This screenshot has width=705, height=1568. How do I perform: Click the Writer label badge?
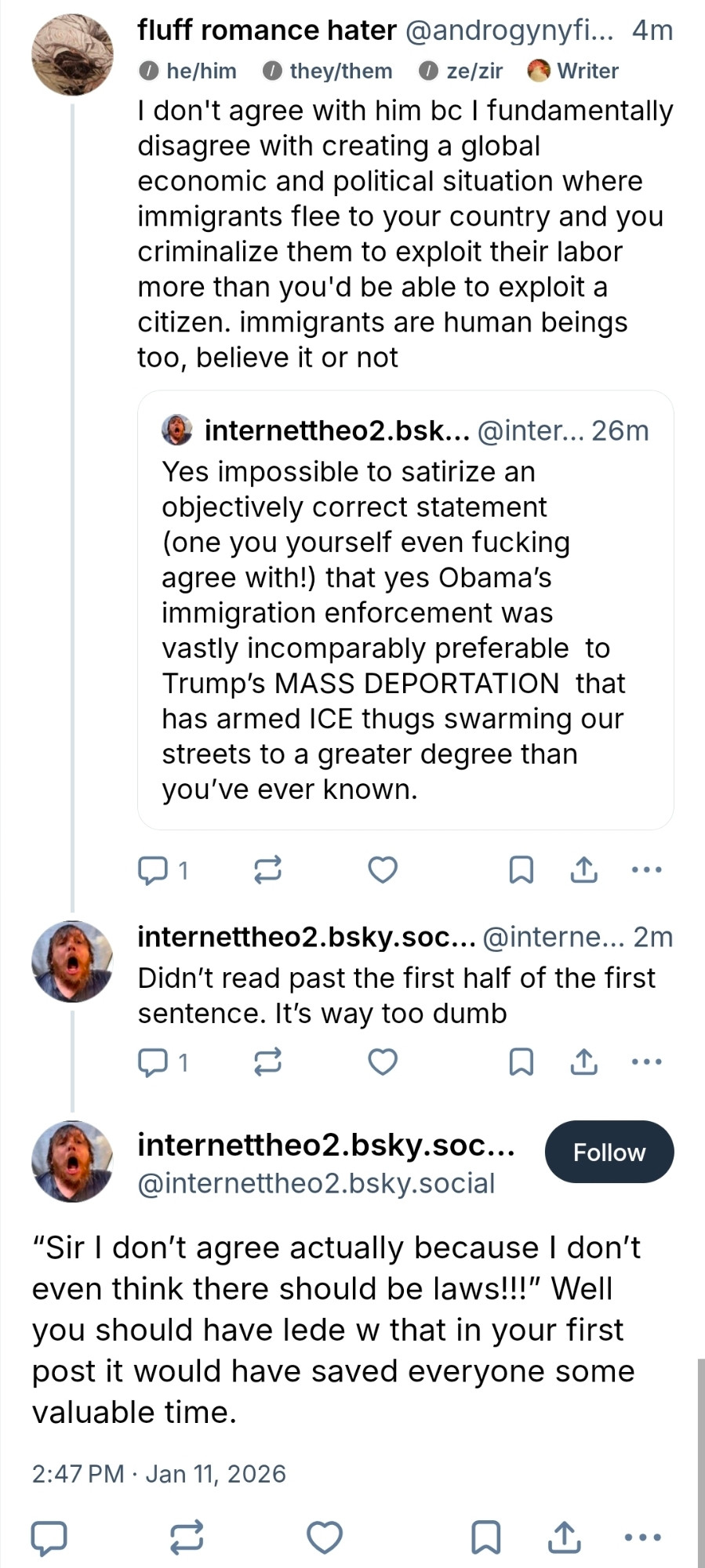(x=573, y=71)
